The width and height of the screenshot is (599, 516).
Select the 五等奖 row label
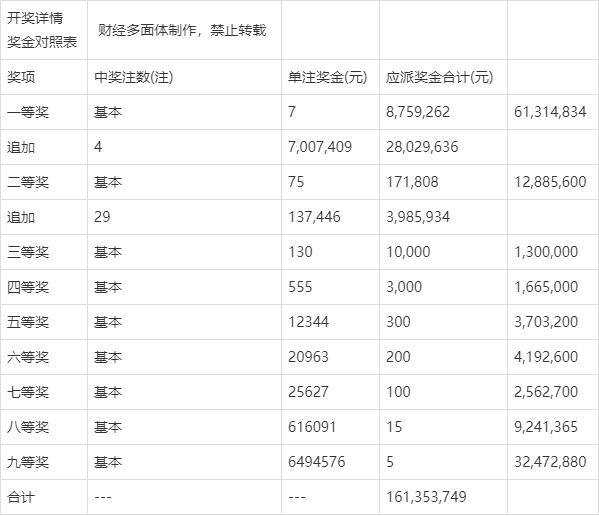pyautogui.click(x=28, y=322)
